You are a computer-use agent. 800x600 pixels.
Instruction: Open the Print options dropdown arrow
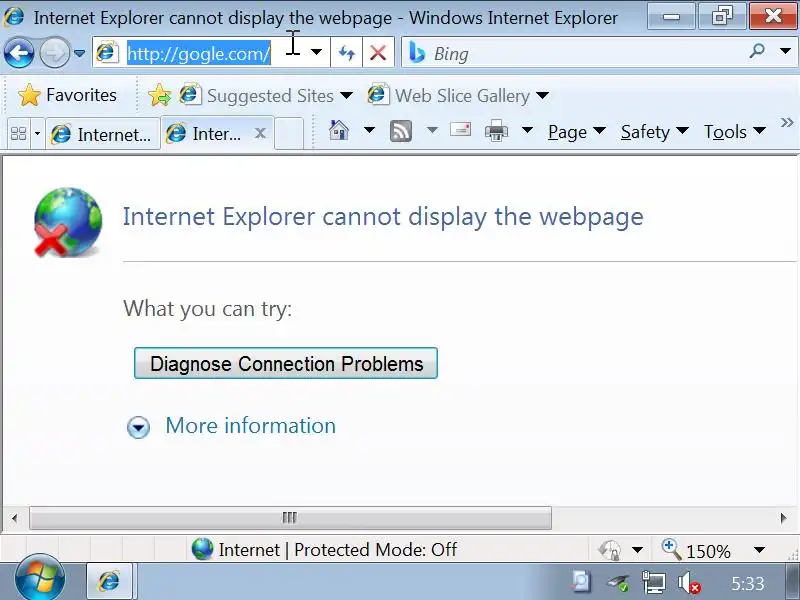tap(528, 131)
